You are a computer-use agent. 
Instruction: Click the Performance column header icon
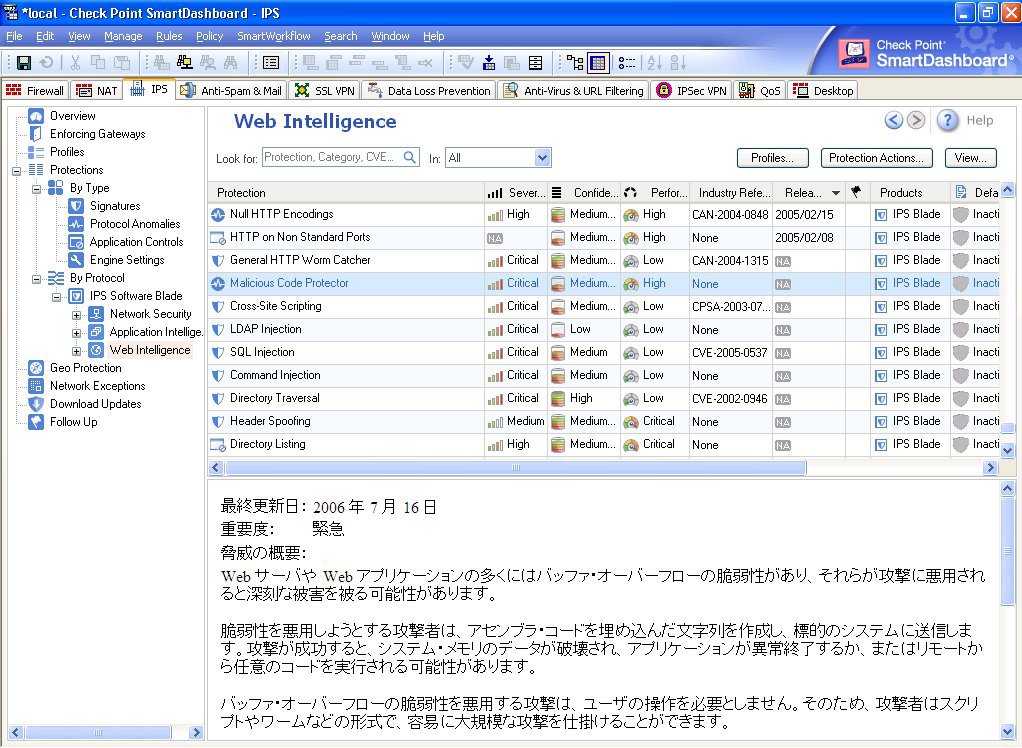630,192
